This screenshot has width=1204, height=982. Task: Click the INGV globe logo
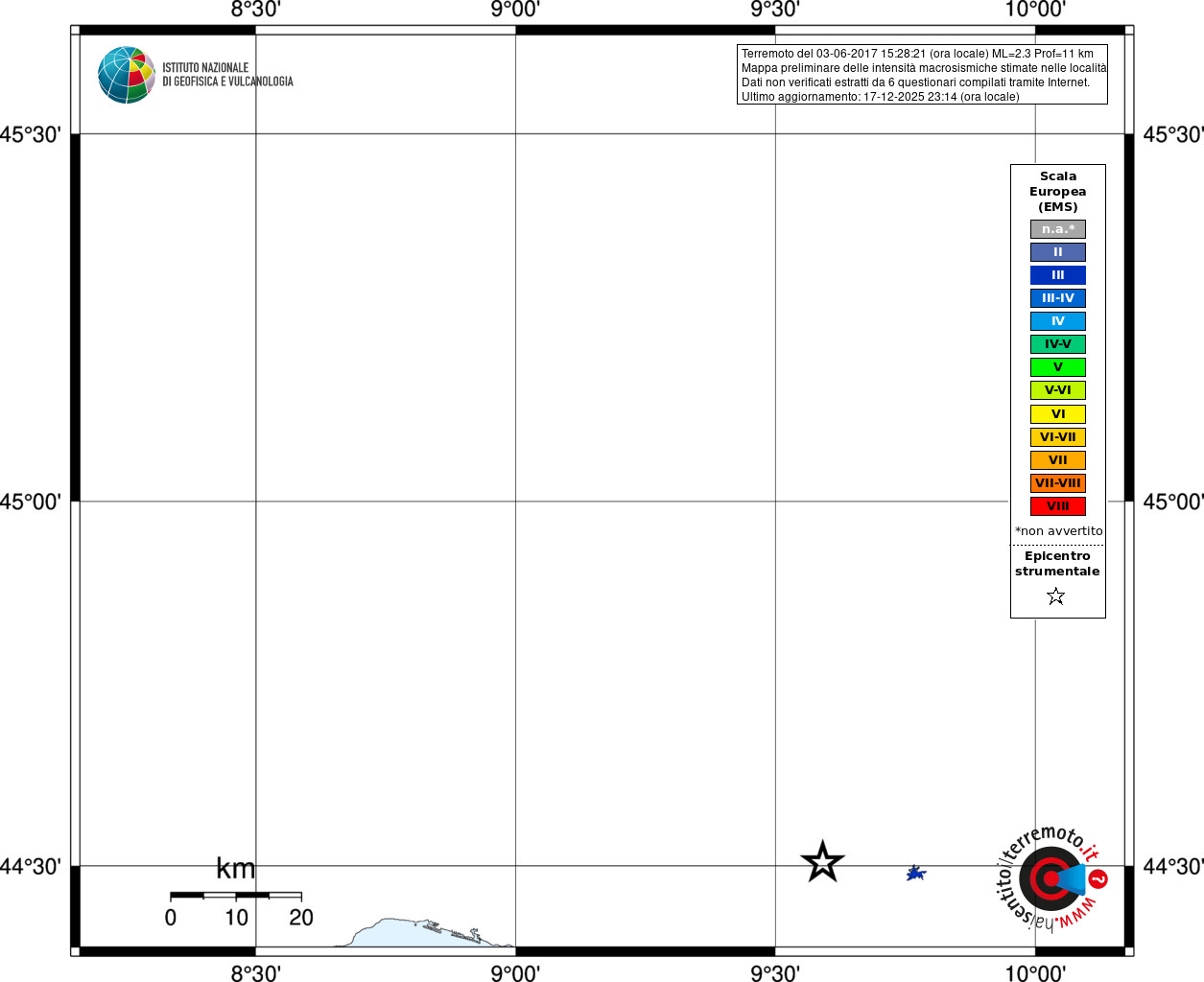[127, 75]
